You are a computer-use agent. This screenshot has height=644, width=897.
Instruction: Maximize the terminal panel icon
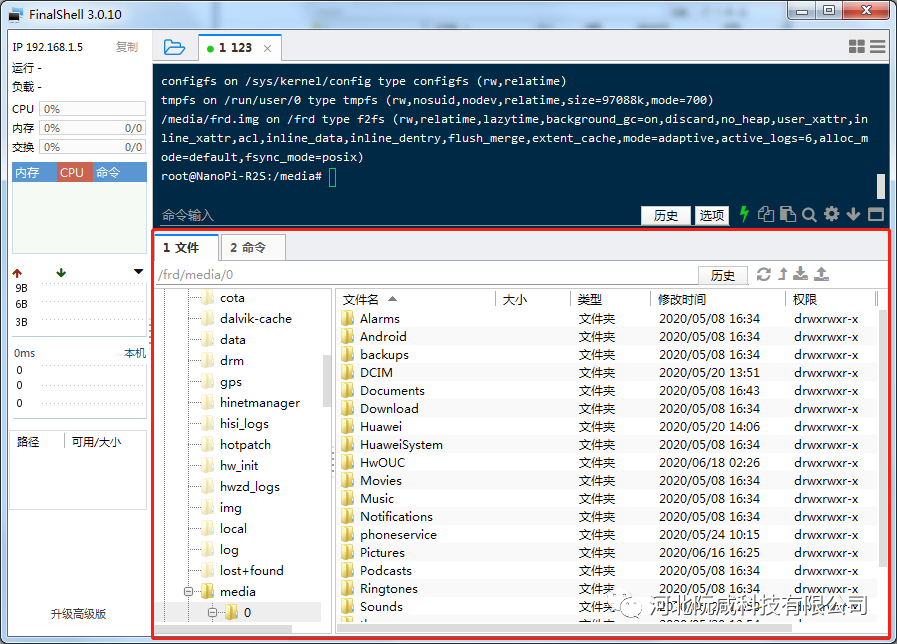coord(876,214)
